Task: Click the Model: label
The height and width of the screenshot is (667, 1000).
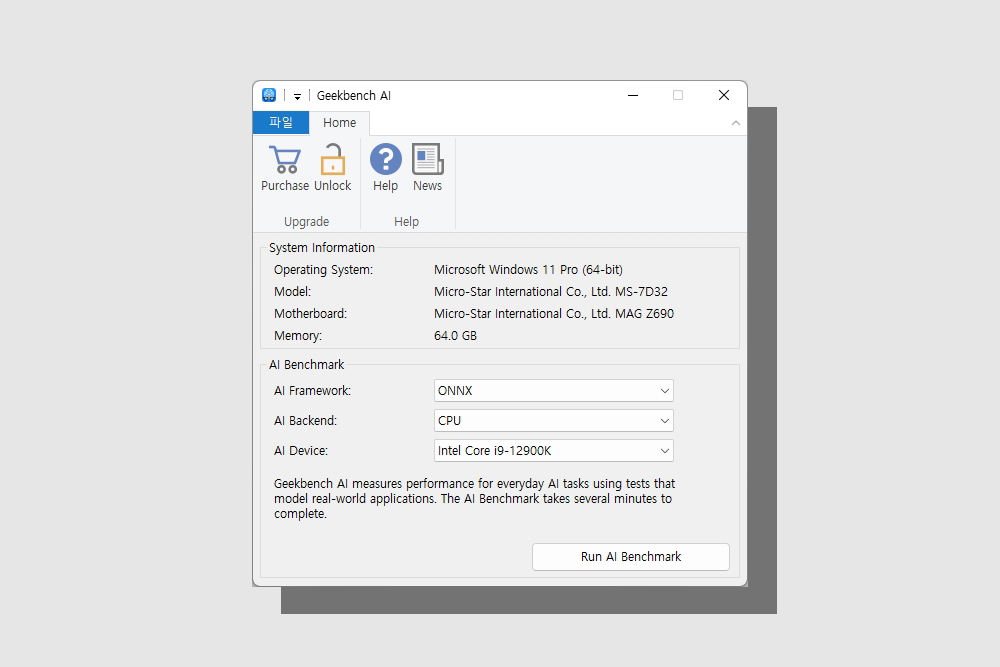Action: pos(293,292)
